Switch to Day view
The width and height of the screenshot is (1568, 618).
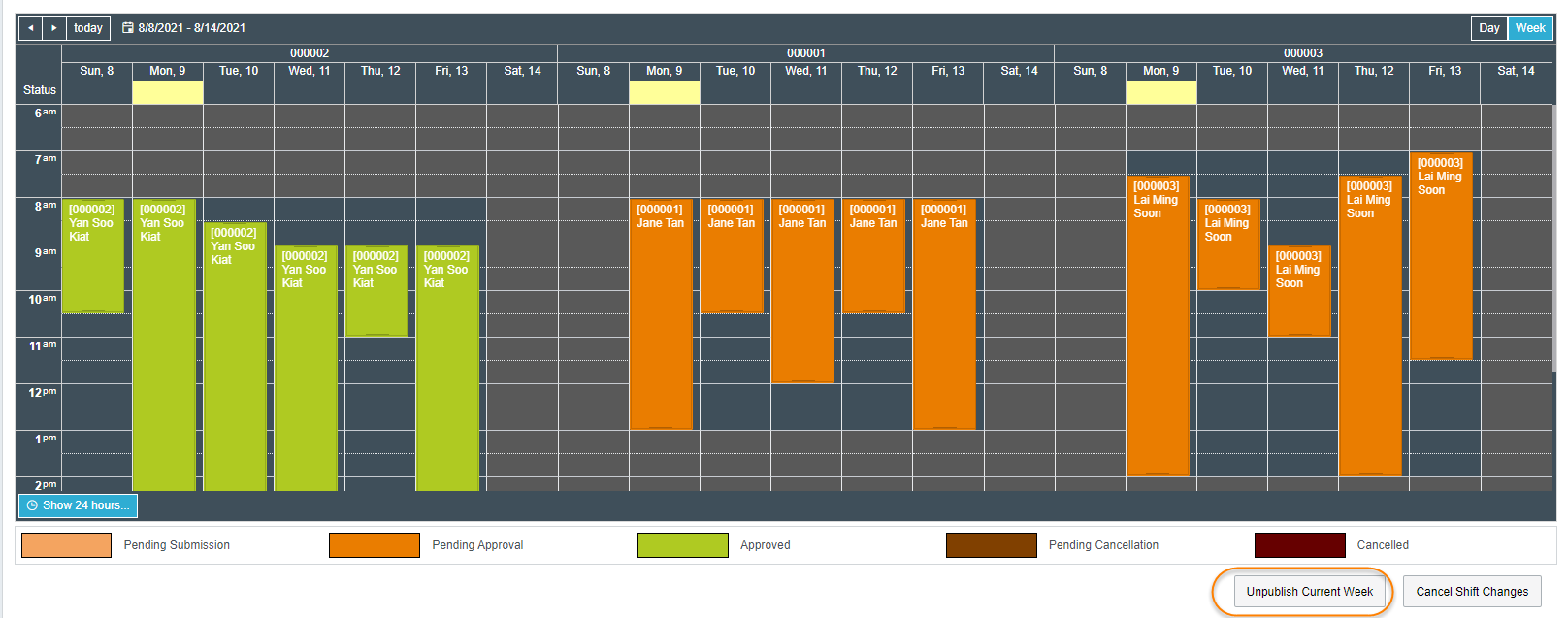(1489, 28)
